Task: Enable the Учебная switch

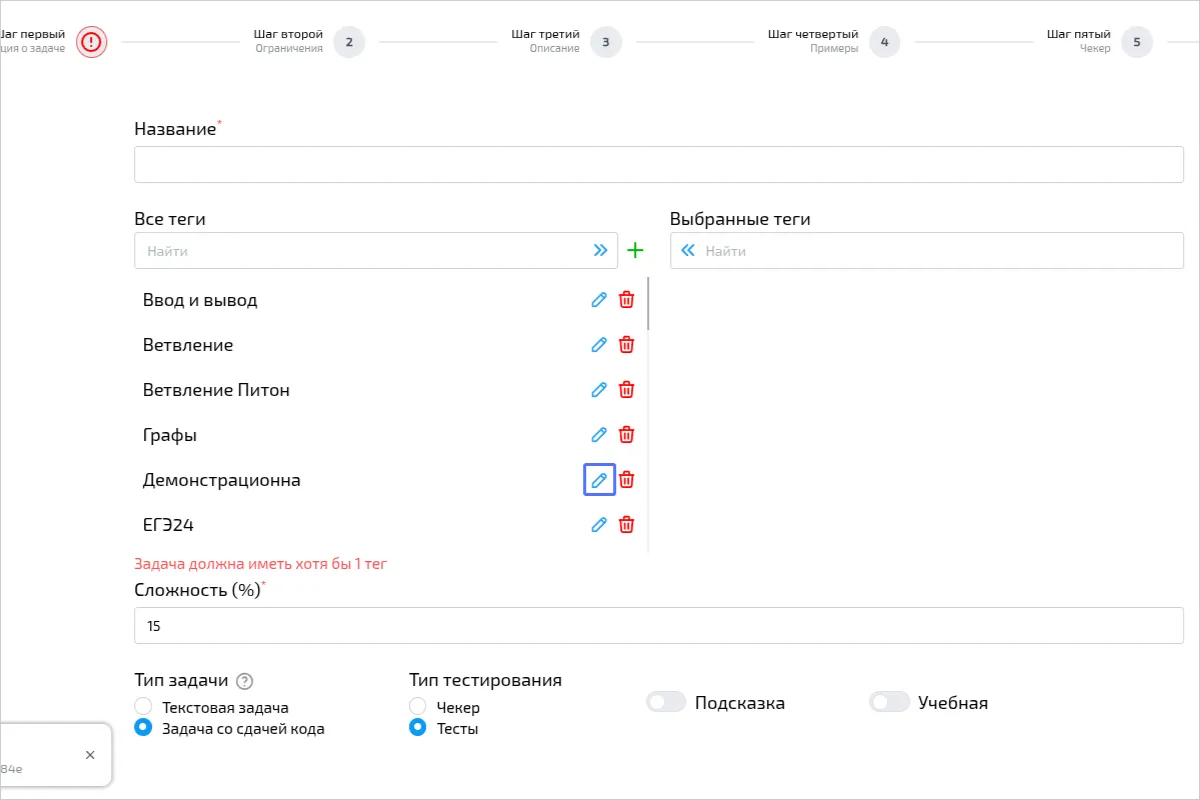Action: [889, 703]
